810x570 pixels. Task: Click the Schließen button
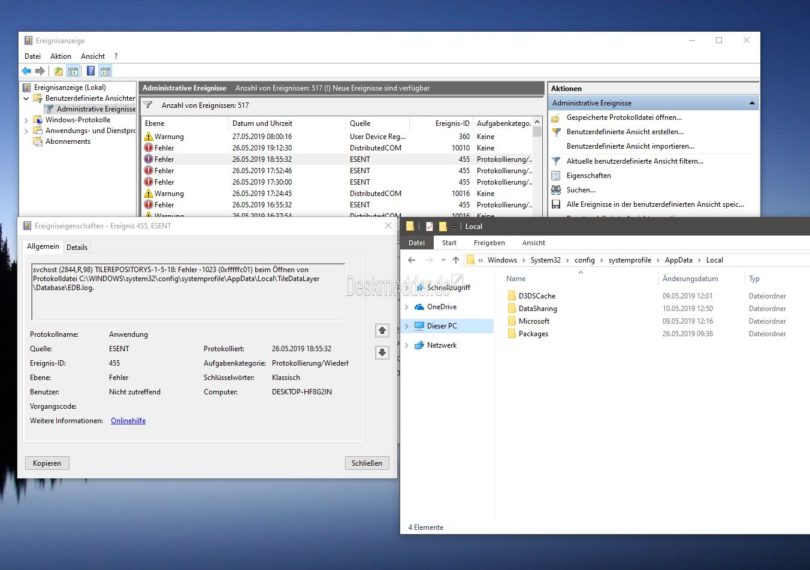tap(366, 463)
